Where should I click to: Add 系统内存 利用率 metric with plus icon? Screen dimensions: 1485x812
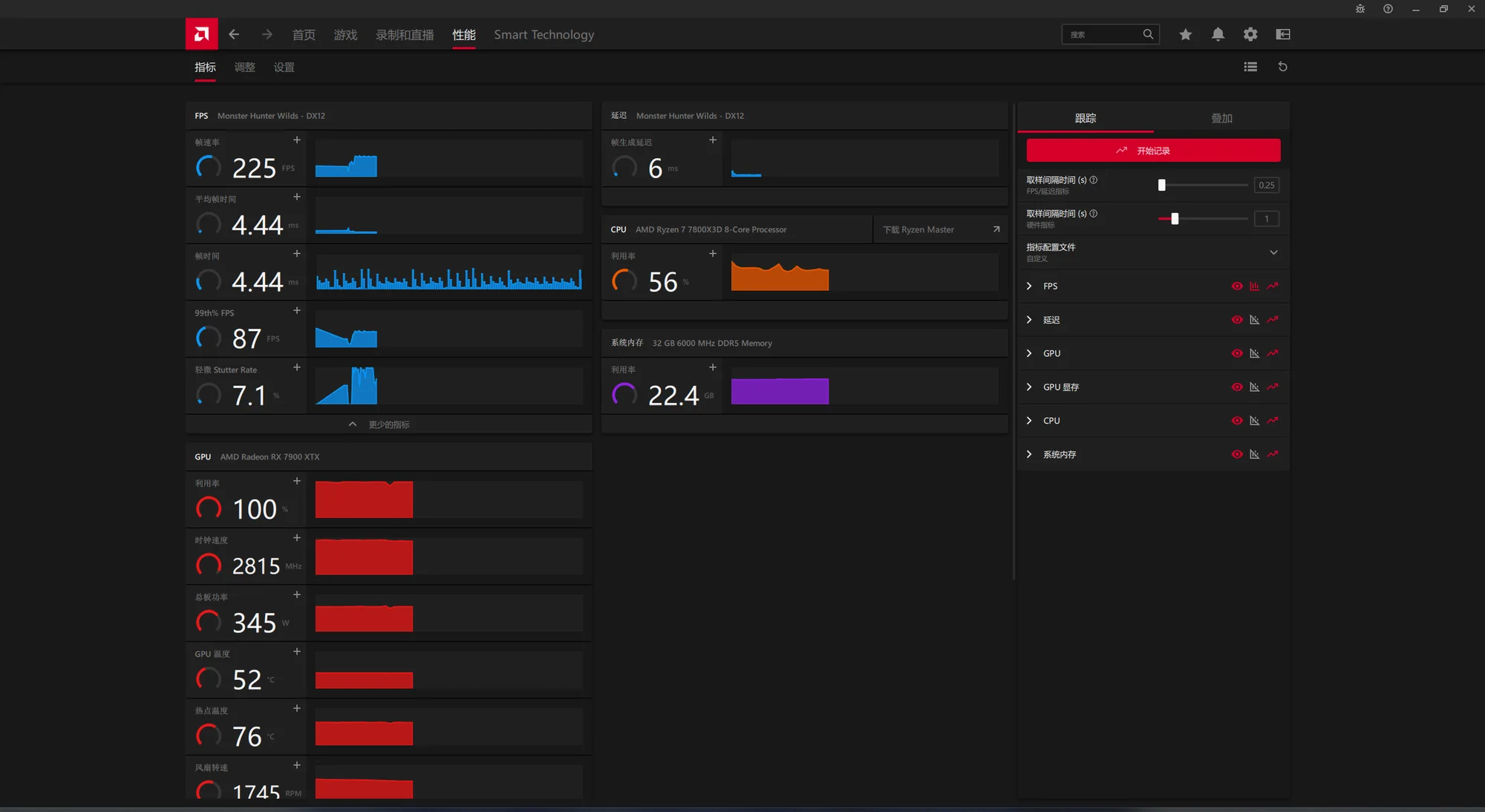(713, 367)
